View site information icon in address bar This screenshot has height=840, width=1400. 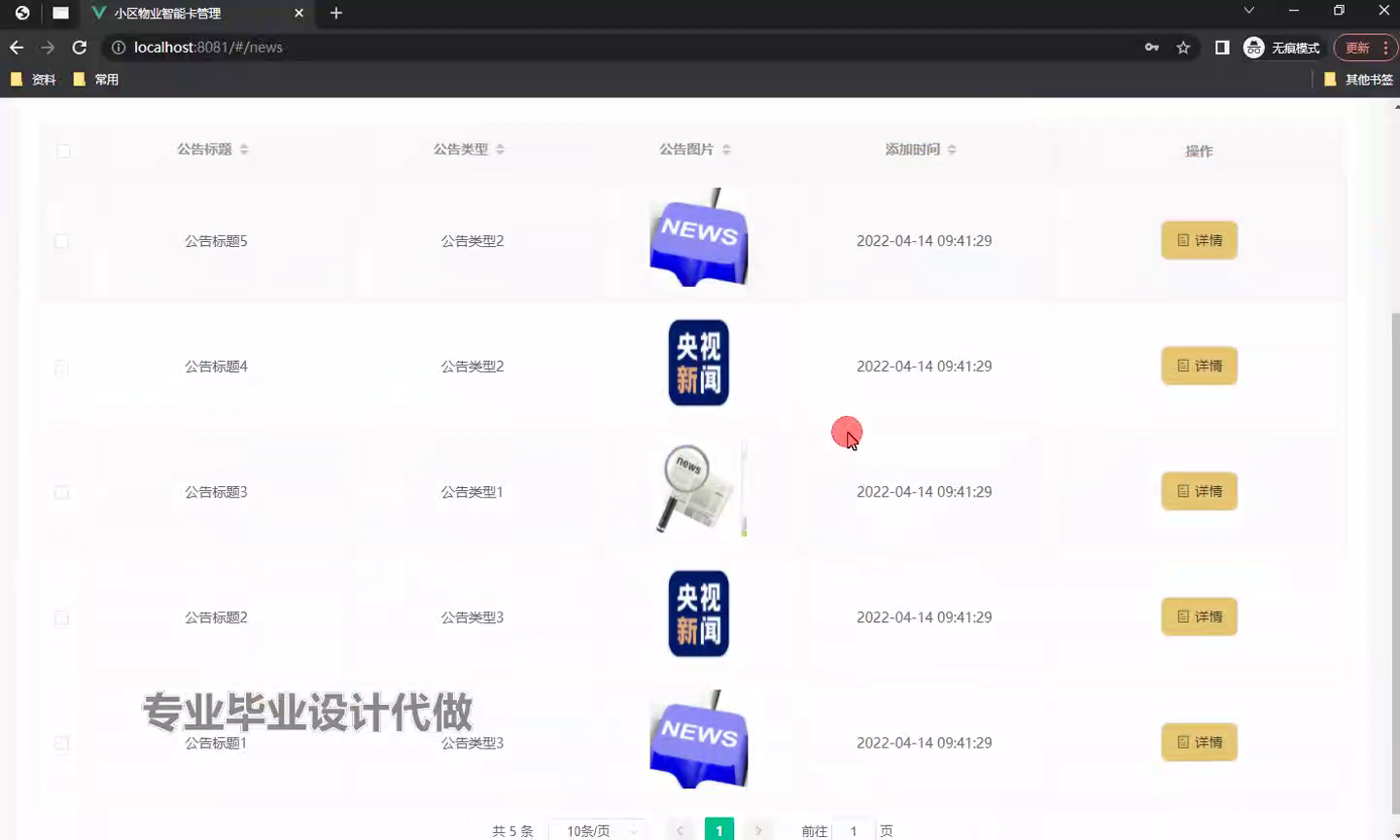[x=119, y=47]
